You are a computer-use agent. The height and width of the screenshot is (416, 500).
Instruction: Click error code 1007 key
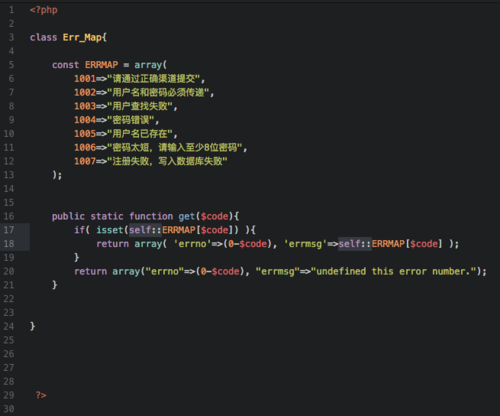coord(85,161)
